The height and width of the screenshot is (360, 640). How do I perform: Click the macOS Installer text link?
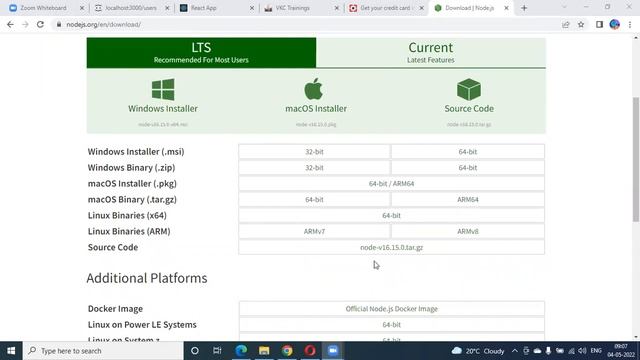tap(316, 109)
